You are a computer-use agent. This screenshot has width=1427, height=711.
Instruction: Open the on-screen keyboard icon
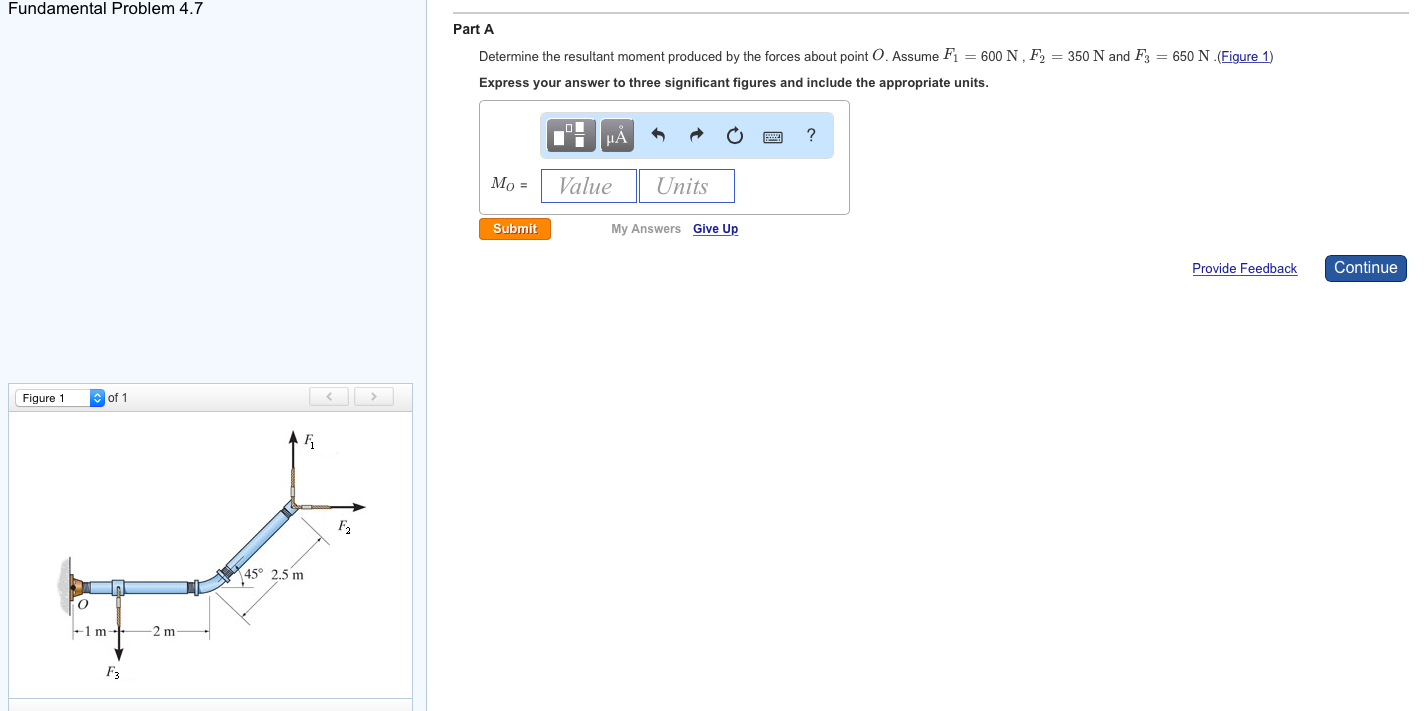[772, 136]
